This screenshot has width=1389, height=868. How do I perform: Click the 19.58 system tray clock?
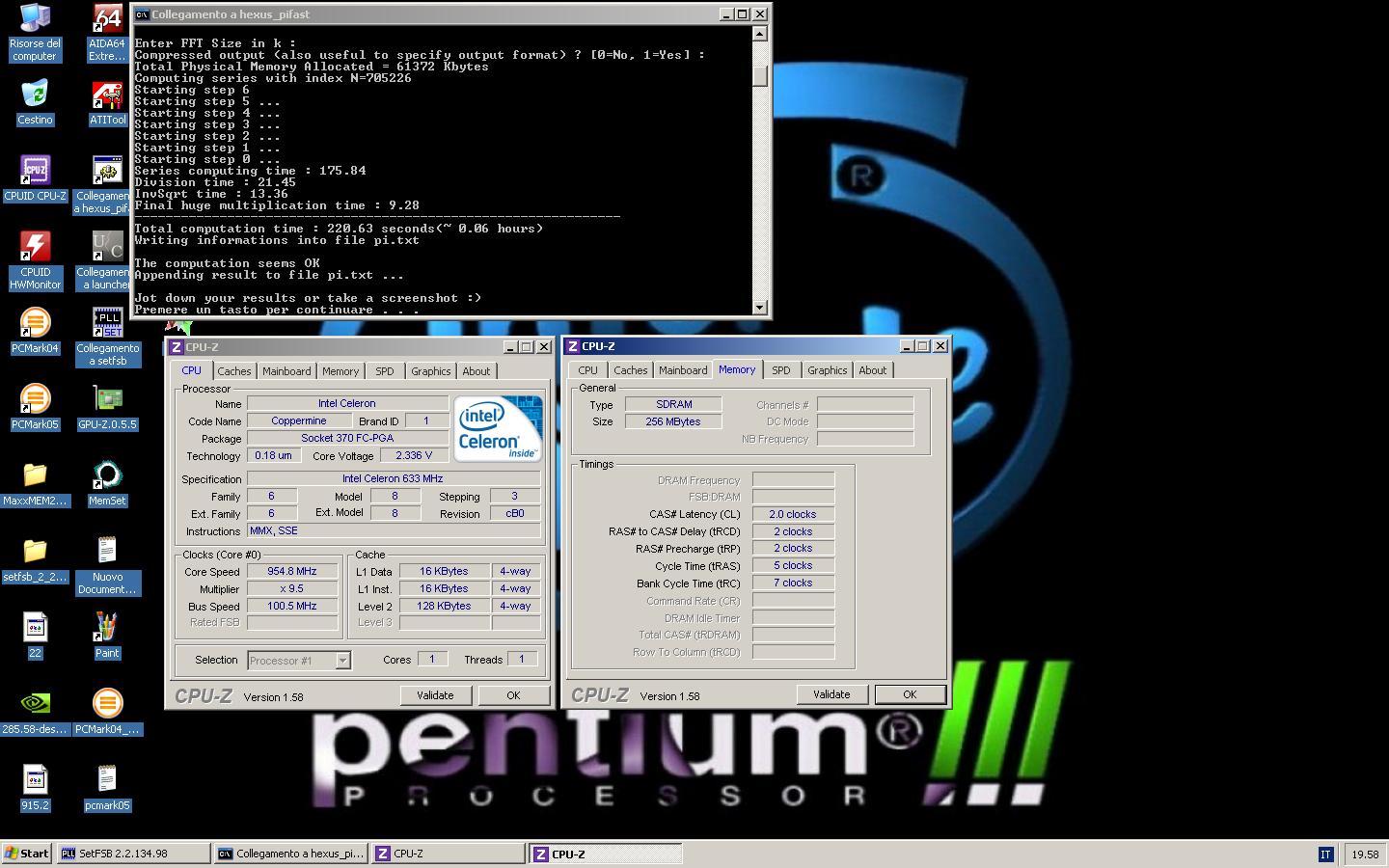tap(1365, 854)
